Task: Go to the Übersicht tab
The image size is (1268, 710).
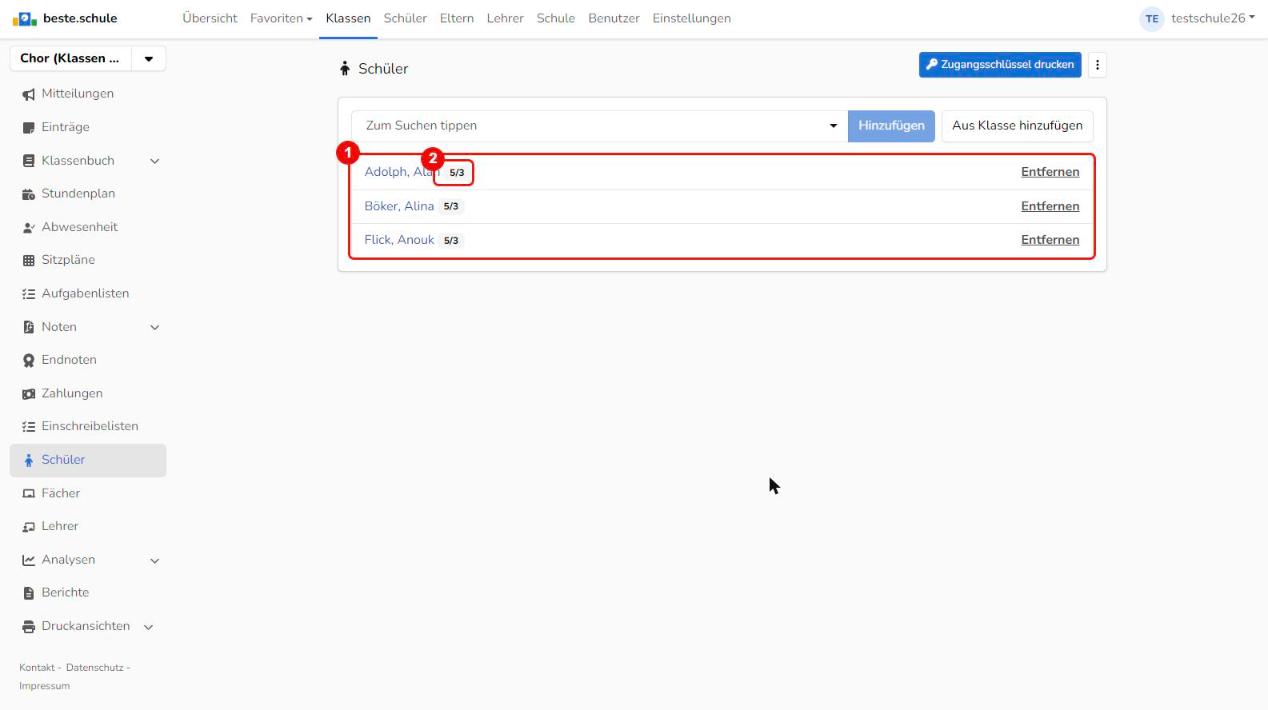Action: click(210, 18)
